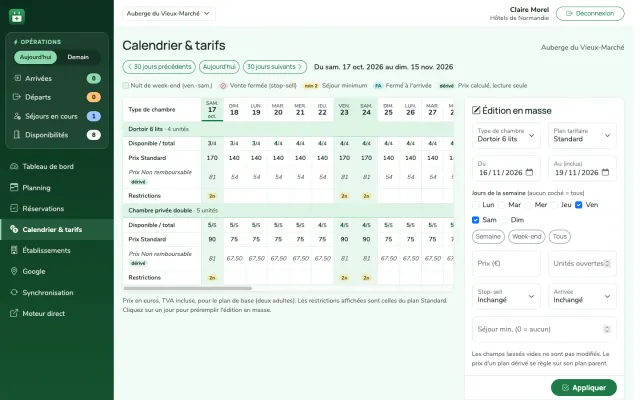Click the Unités ouvertes input field

click(582, 263)
